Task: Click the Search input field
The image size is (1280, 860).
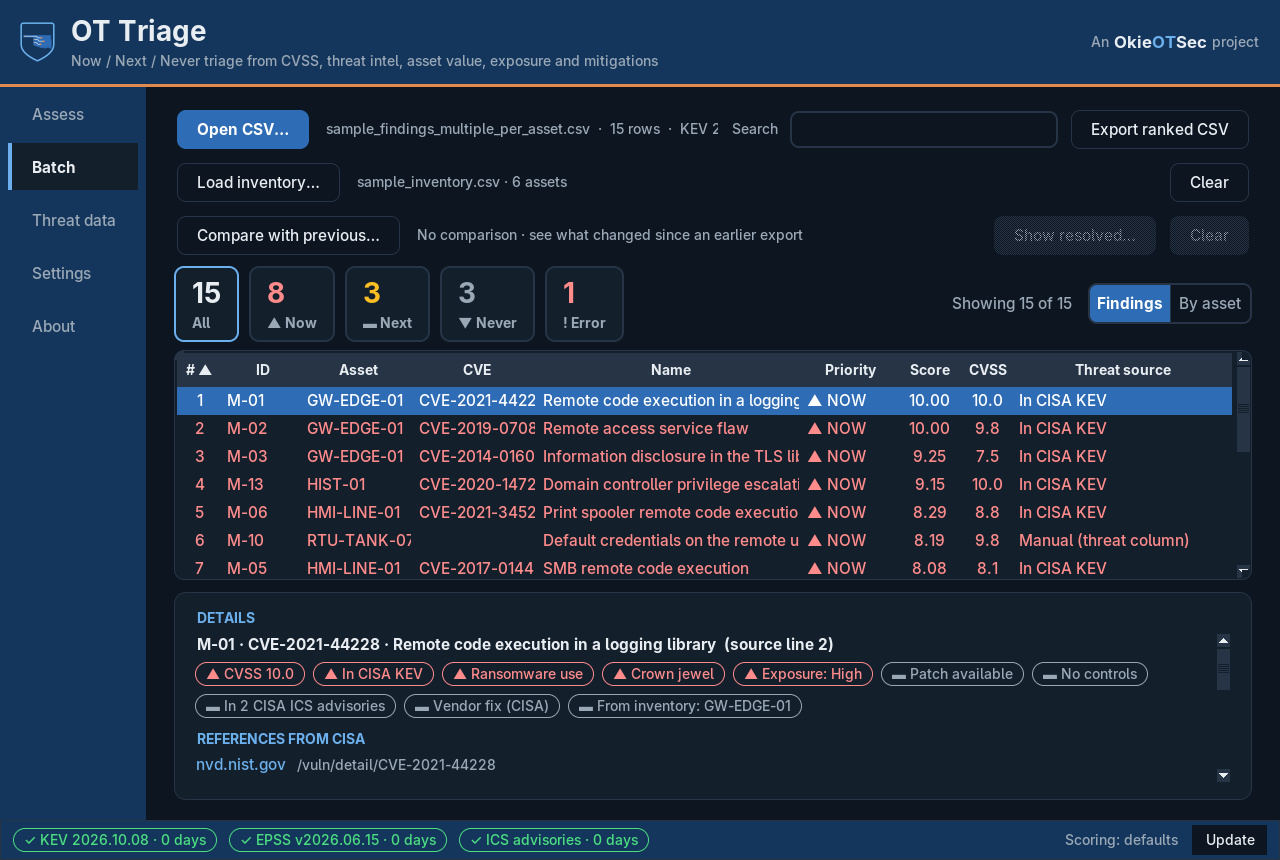Action: pos(924,129)
